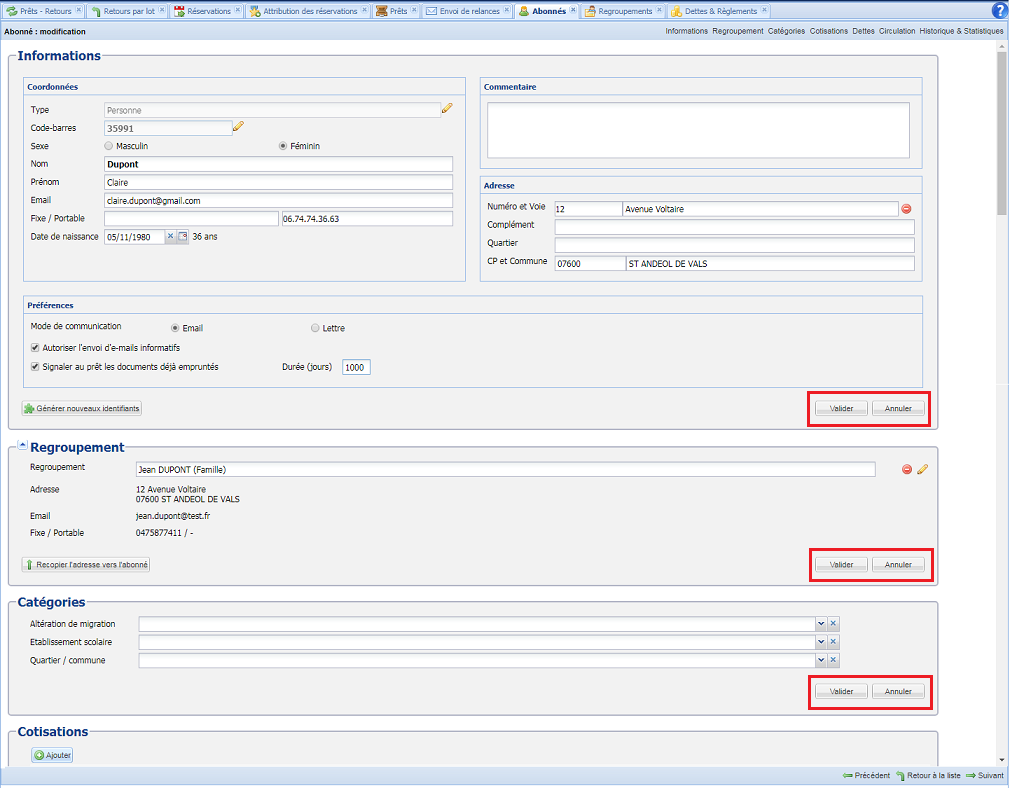1010x788 pixels.
Task: Open the date of birth calendar picker
Action: tap(183, 237)
